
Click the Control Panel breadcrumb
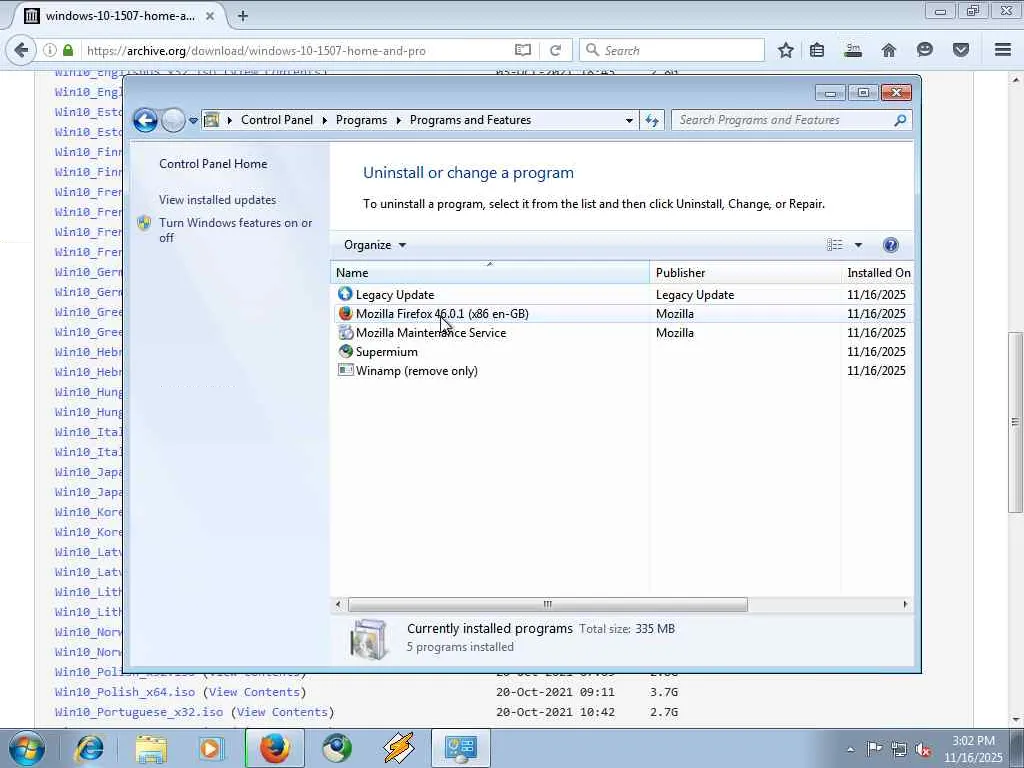[277, 120]
